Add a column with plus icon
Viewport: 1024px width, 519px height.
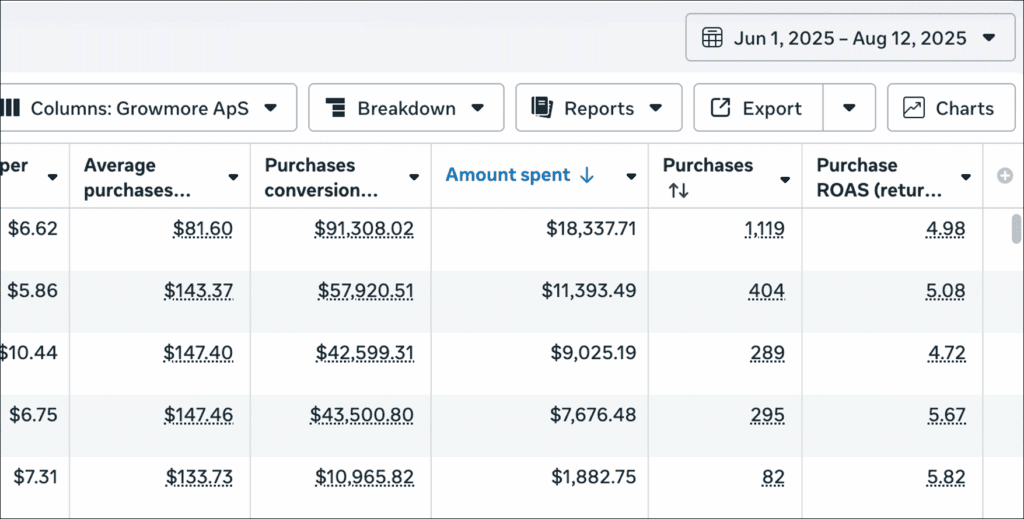tap(1005, 176)
